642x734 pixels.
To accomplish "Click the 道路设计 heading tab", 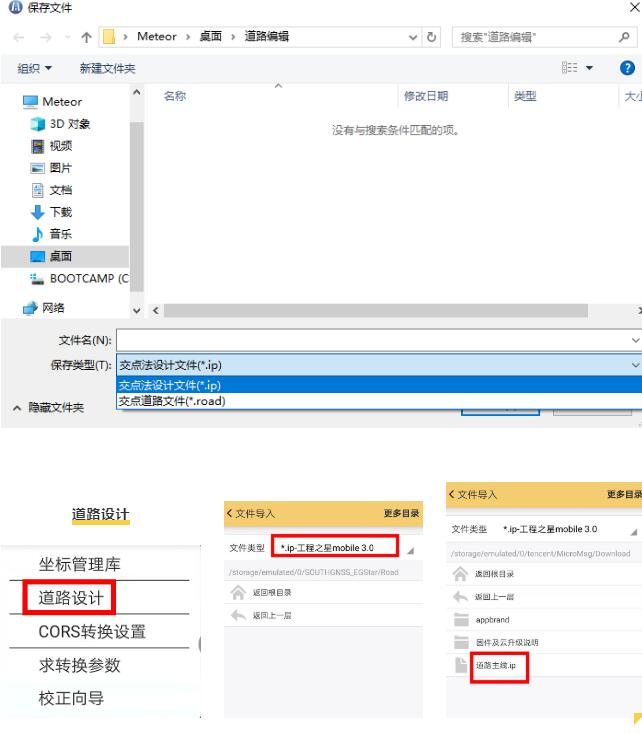I will pos(100,514).
